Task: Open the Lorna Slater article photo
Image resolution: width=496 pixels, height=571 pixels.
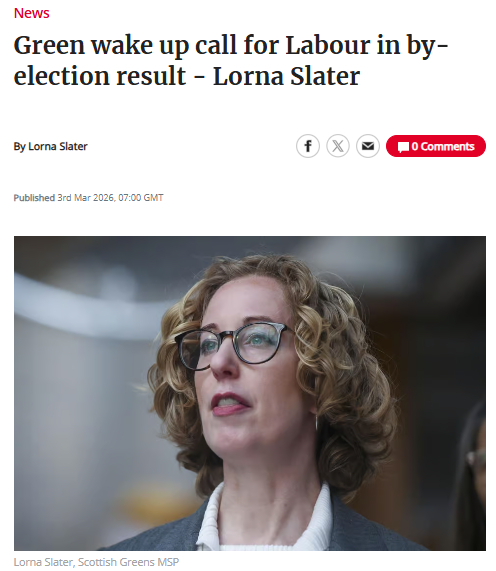Action: point(250,393)
